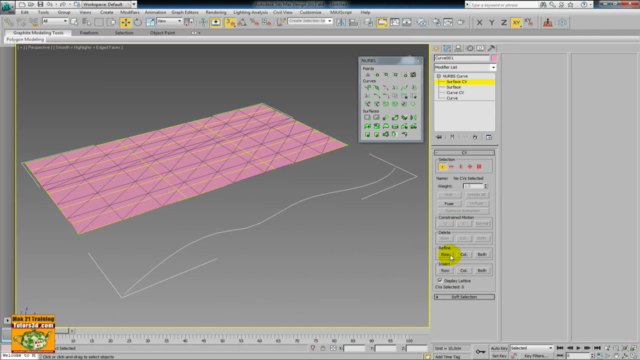This screenshot has height=360, width=640.
Task: Click Configure Modifier Sets icon
Action: pos(489,137)
